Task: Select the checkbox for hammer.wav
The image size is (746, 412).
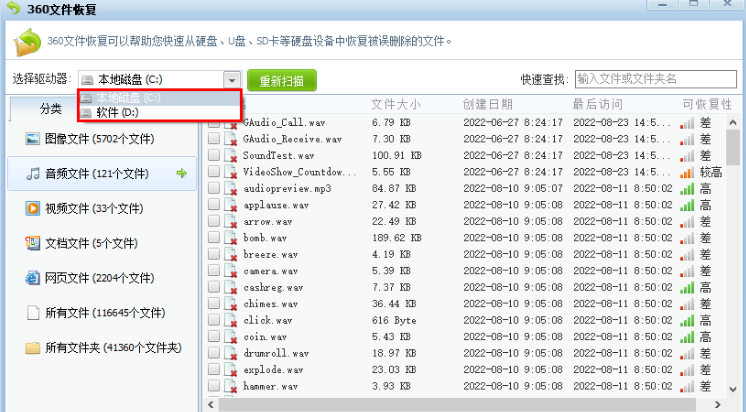Action: point(214,386)
